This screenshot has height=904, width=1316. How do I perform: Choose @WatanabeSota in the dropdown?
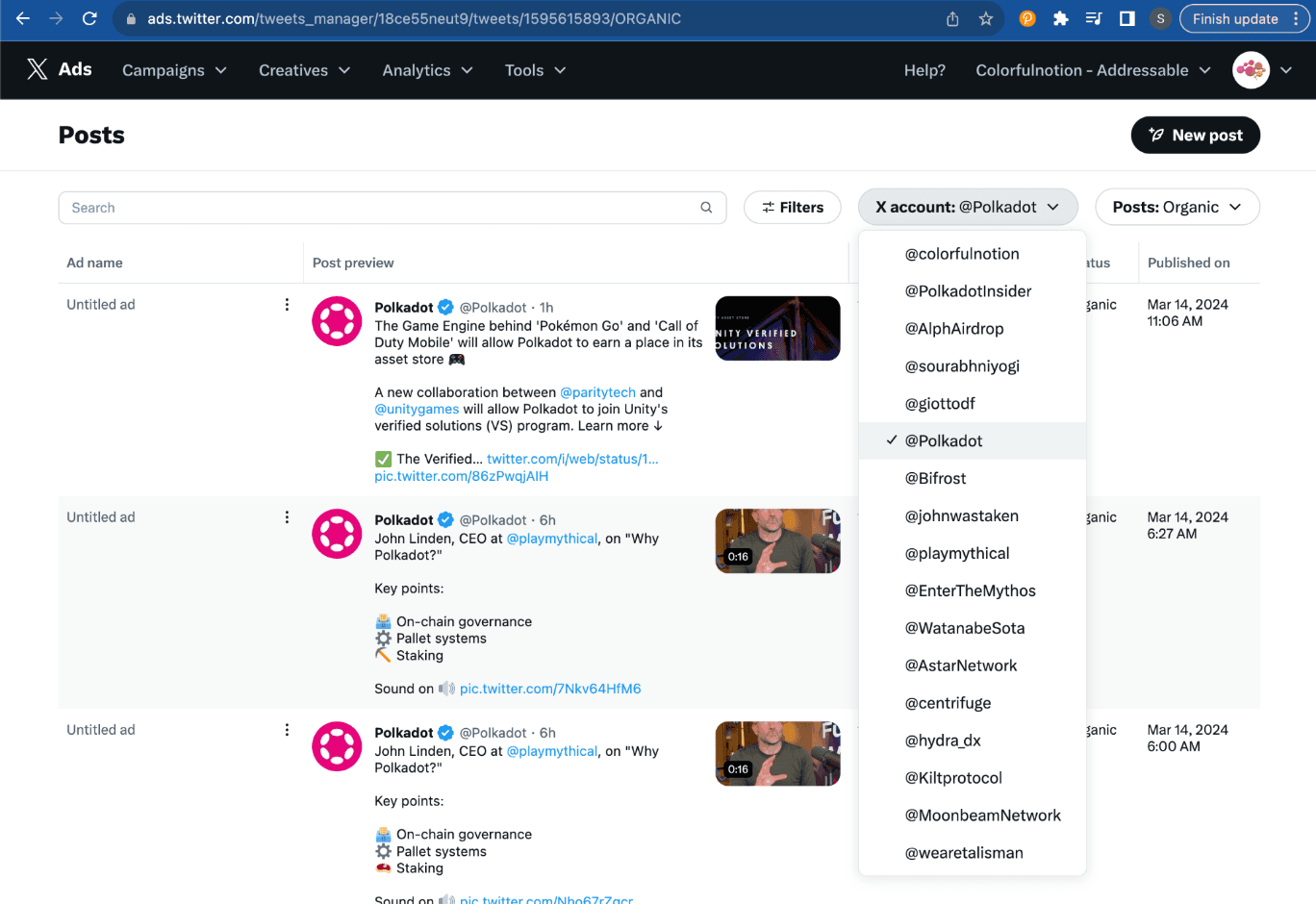(x=973, y=629)
